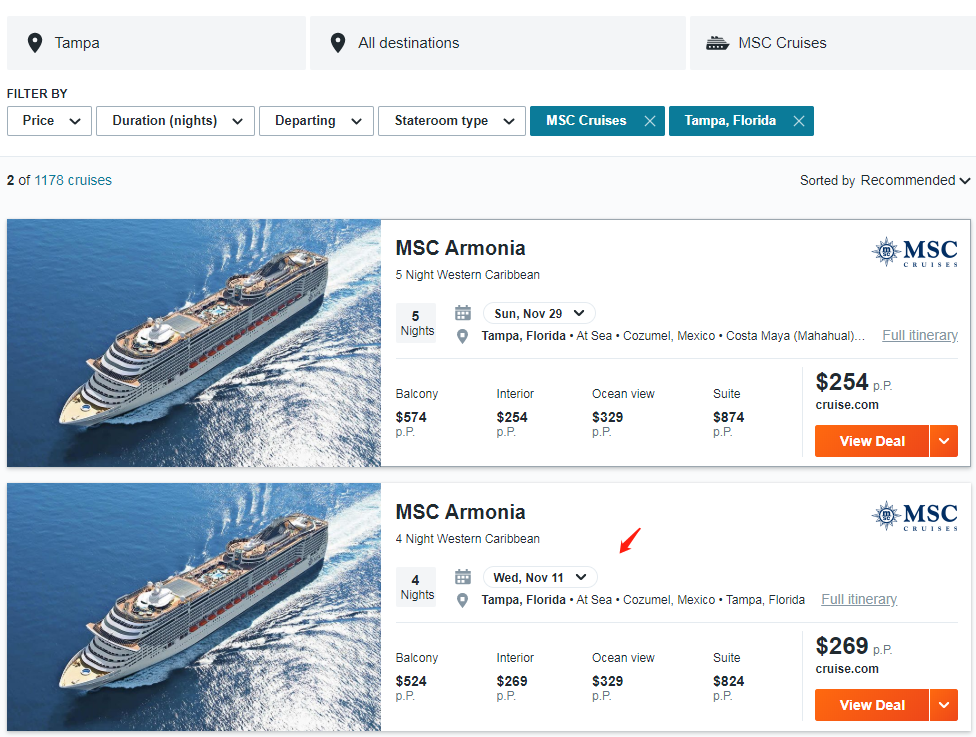976x737 pixels.
Task: Select the $524 Balcony price
Action: [411, 681]
